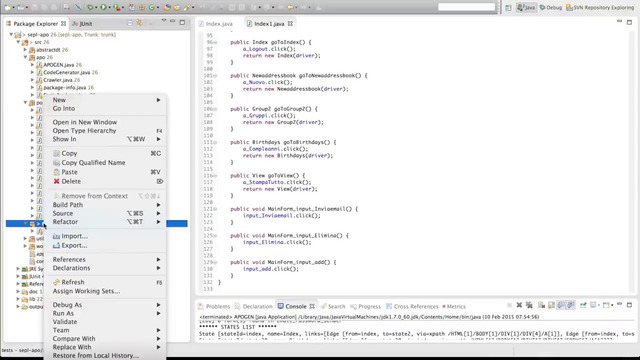640x360 pixels.
Task: Fold the goToIndex method at line 96
Action: pos(215,42)
